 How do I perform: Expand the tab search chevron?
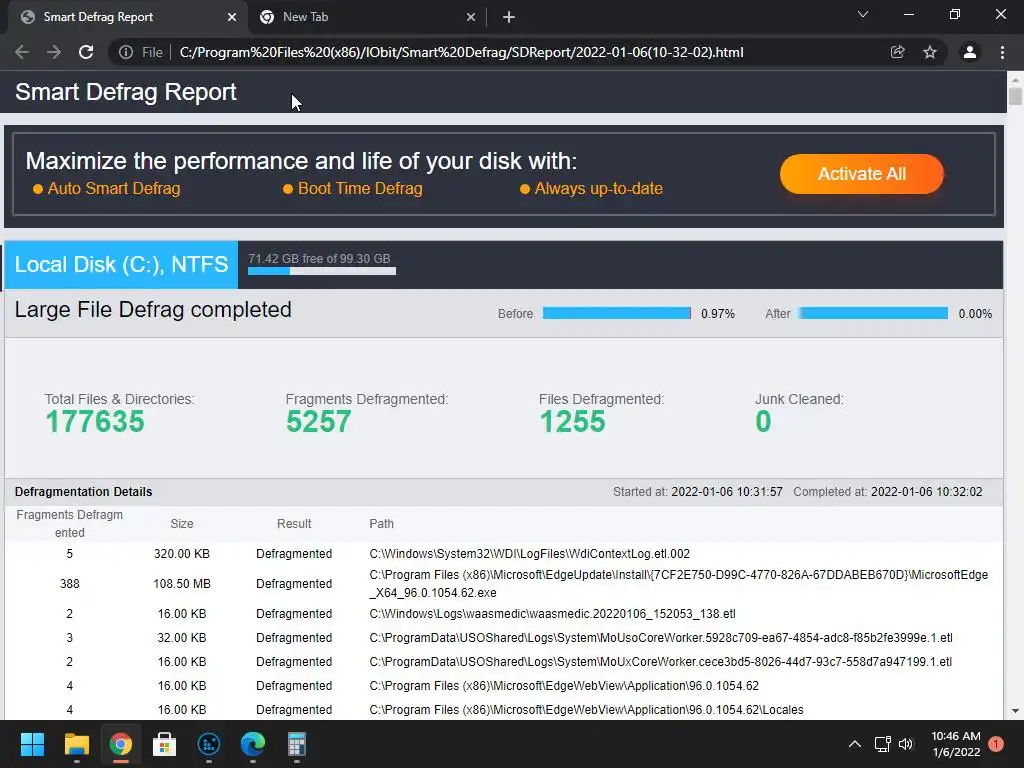point(863,14)
